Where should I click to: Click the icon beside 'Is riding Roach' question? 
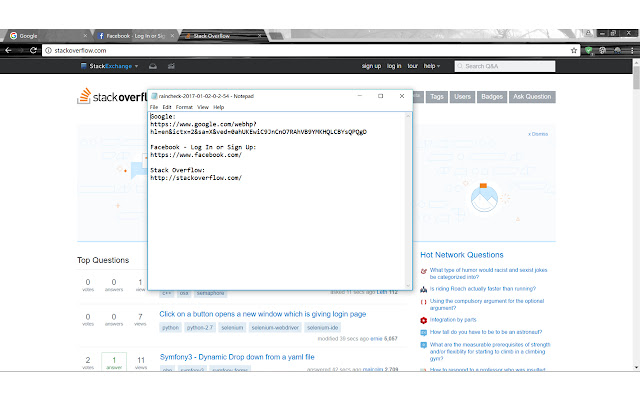424,289
